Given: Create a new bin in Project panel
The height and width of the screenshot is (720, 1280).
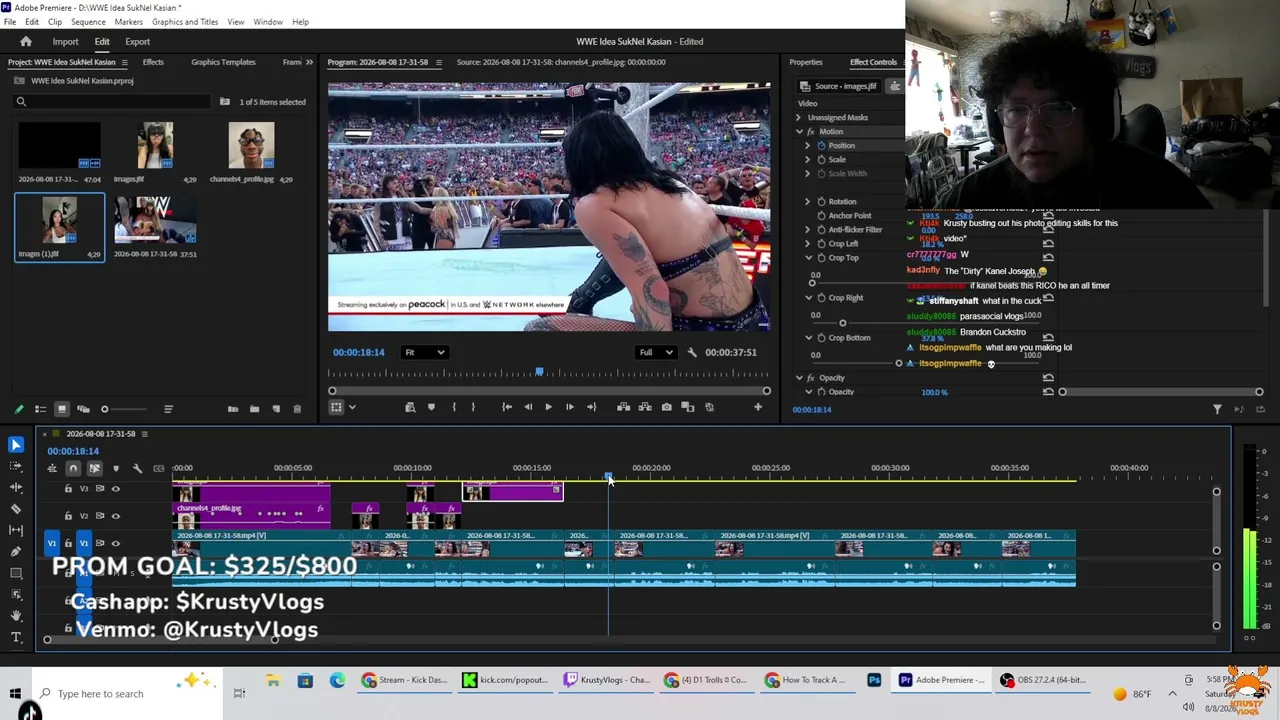Looking at the screenshot, I should click(254, 409).
